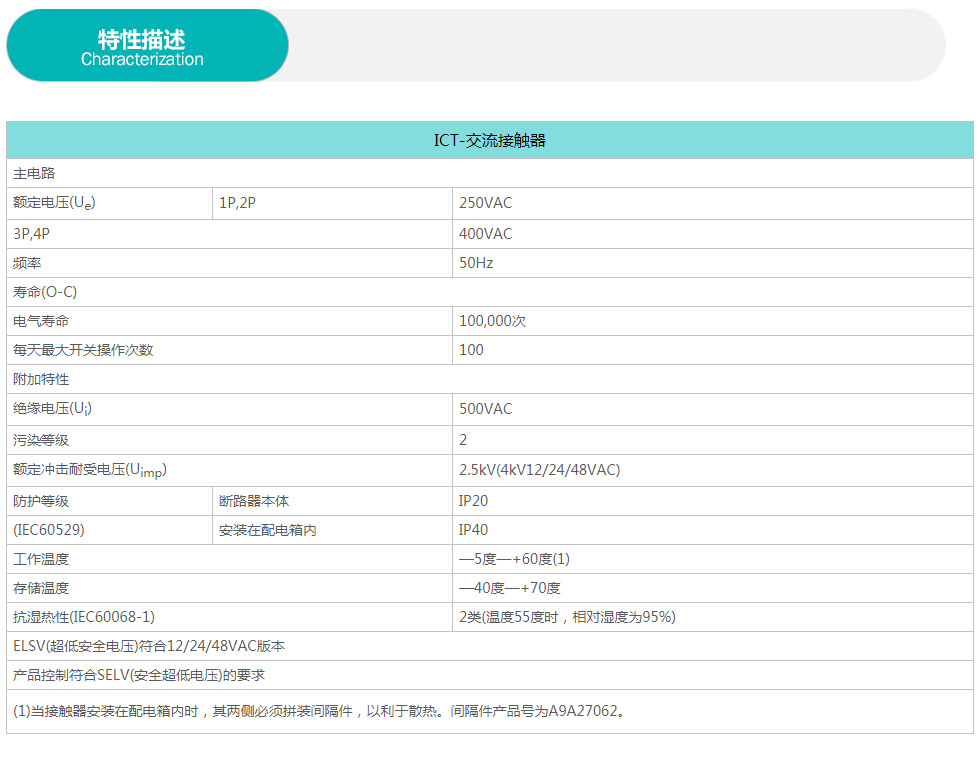Click the footnote mentioning A9A27062
980x767 pixels.
pos(319,711)
